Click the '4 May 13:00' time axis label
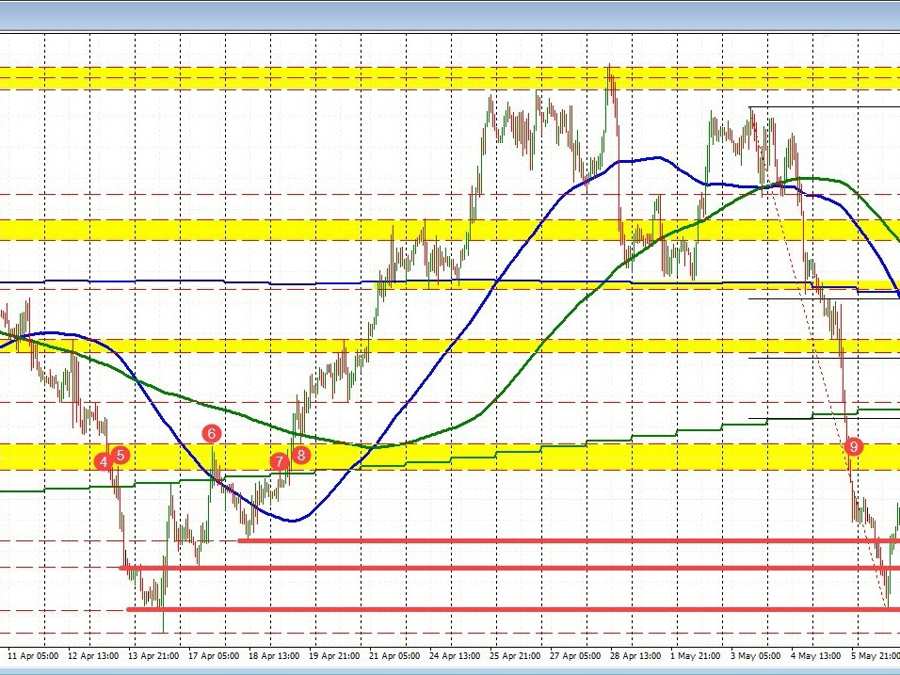Viewport: 900px width, 675px height. [816, 655]
